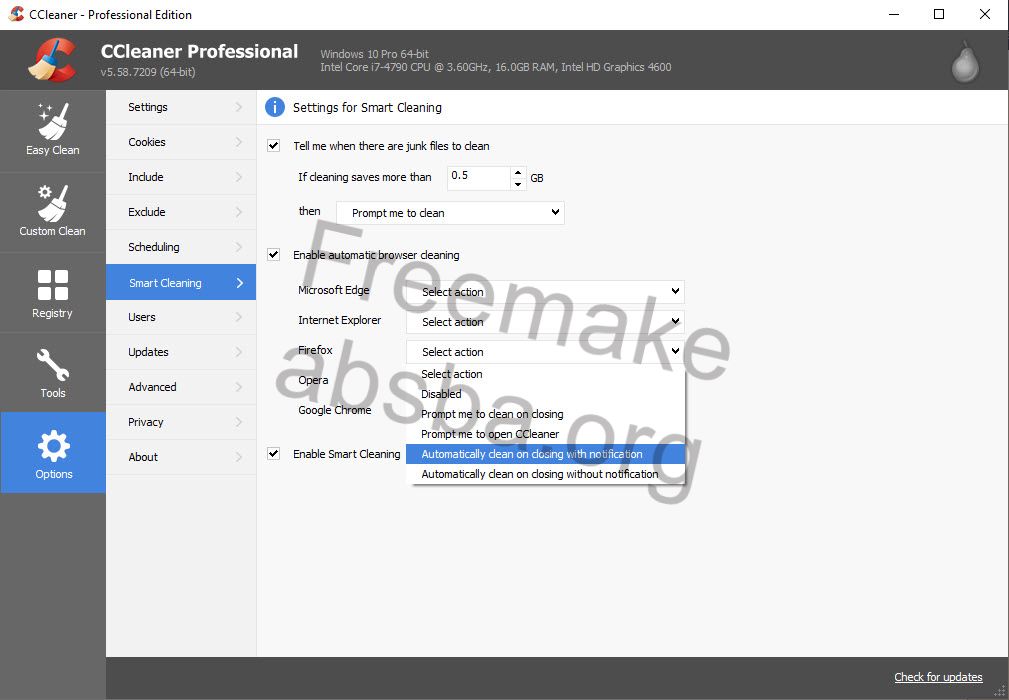
Task: Choose 'Prompt me to open CCleaner'
Action: pyautogui.click(x=545, y=434)
